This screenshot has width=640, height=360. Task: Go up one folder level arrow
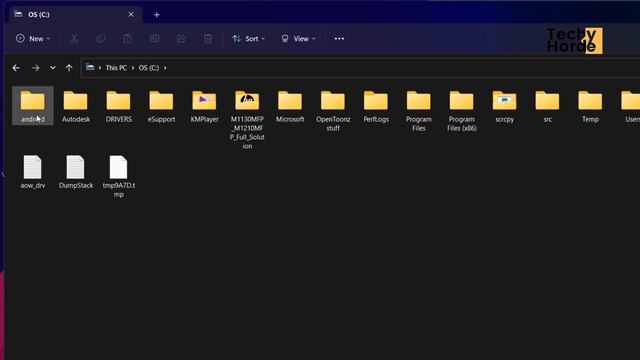click(69, 68)
